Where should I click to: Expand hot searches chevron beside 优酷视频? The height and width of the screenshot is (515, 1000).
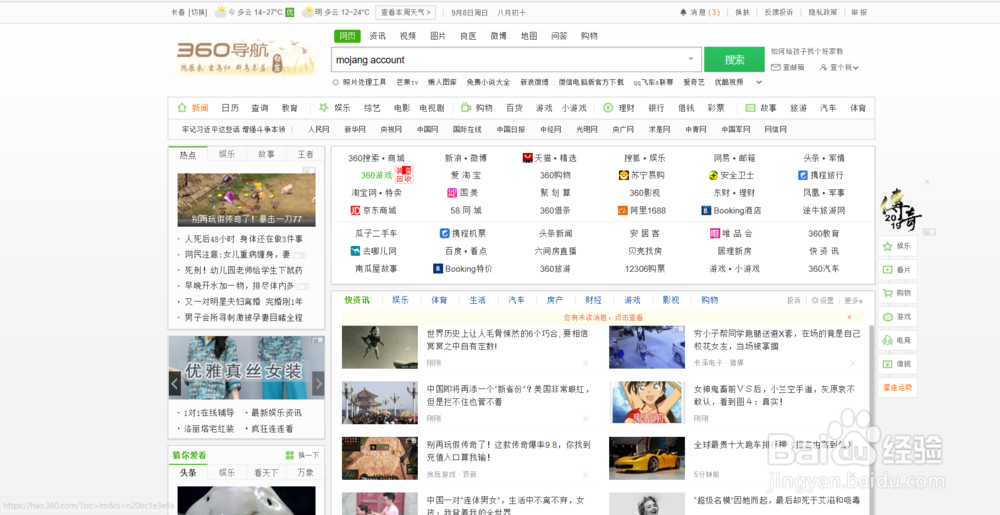pyautogui.click(x=759, y=82)
